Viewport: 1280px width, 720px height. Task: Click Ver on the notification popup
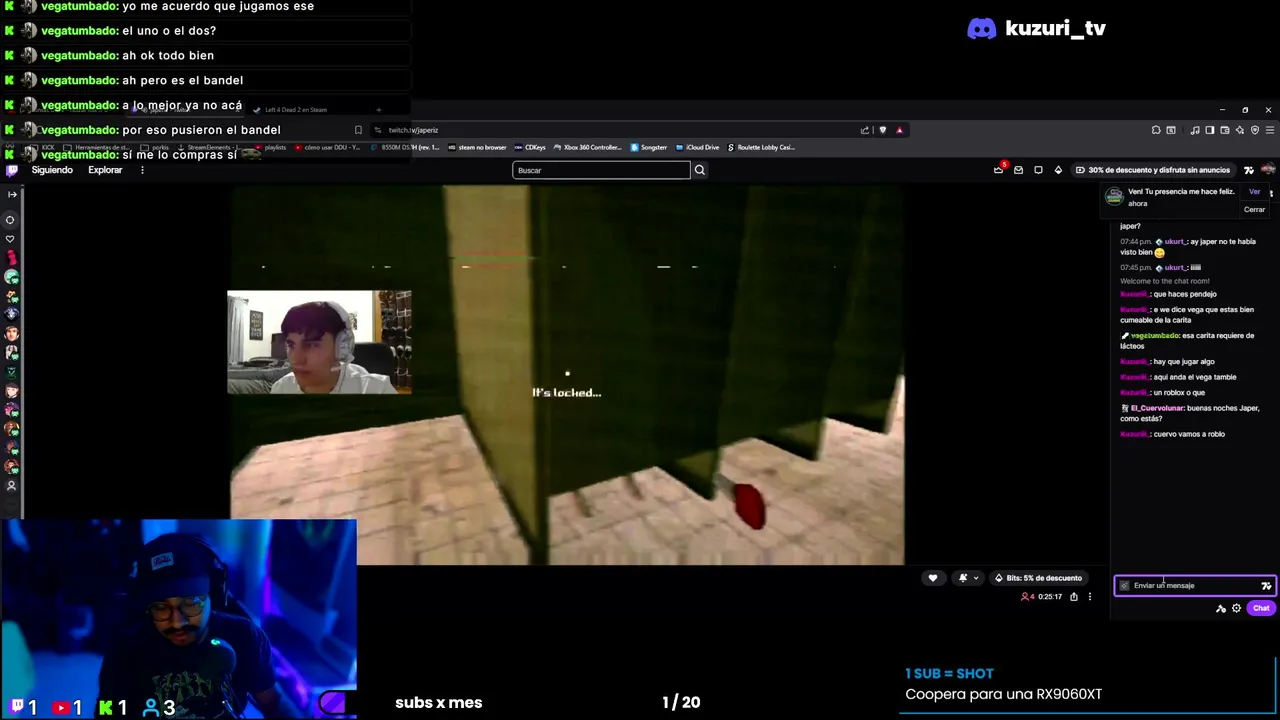click(x=1254, y=191)
